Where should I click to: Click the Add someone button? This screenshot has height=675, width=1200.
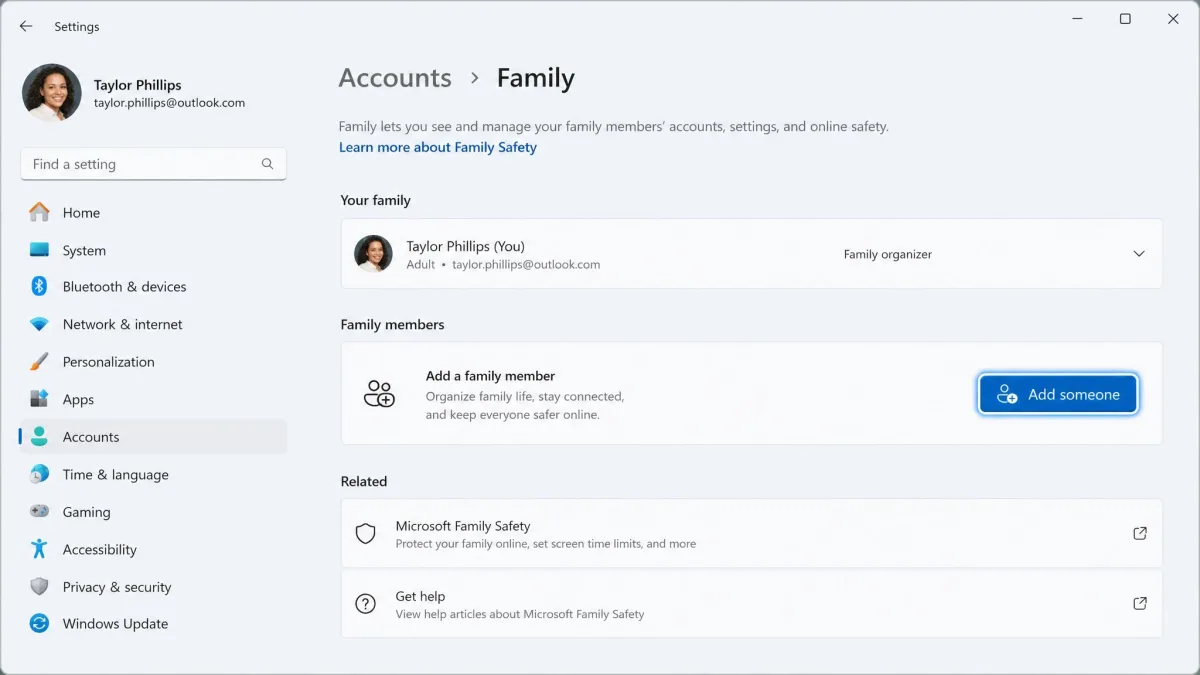tap(1058, 394)
